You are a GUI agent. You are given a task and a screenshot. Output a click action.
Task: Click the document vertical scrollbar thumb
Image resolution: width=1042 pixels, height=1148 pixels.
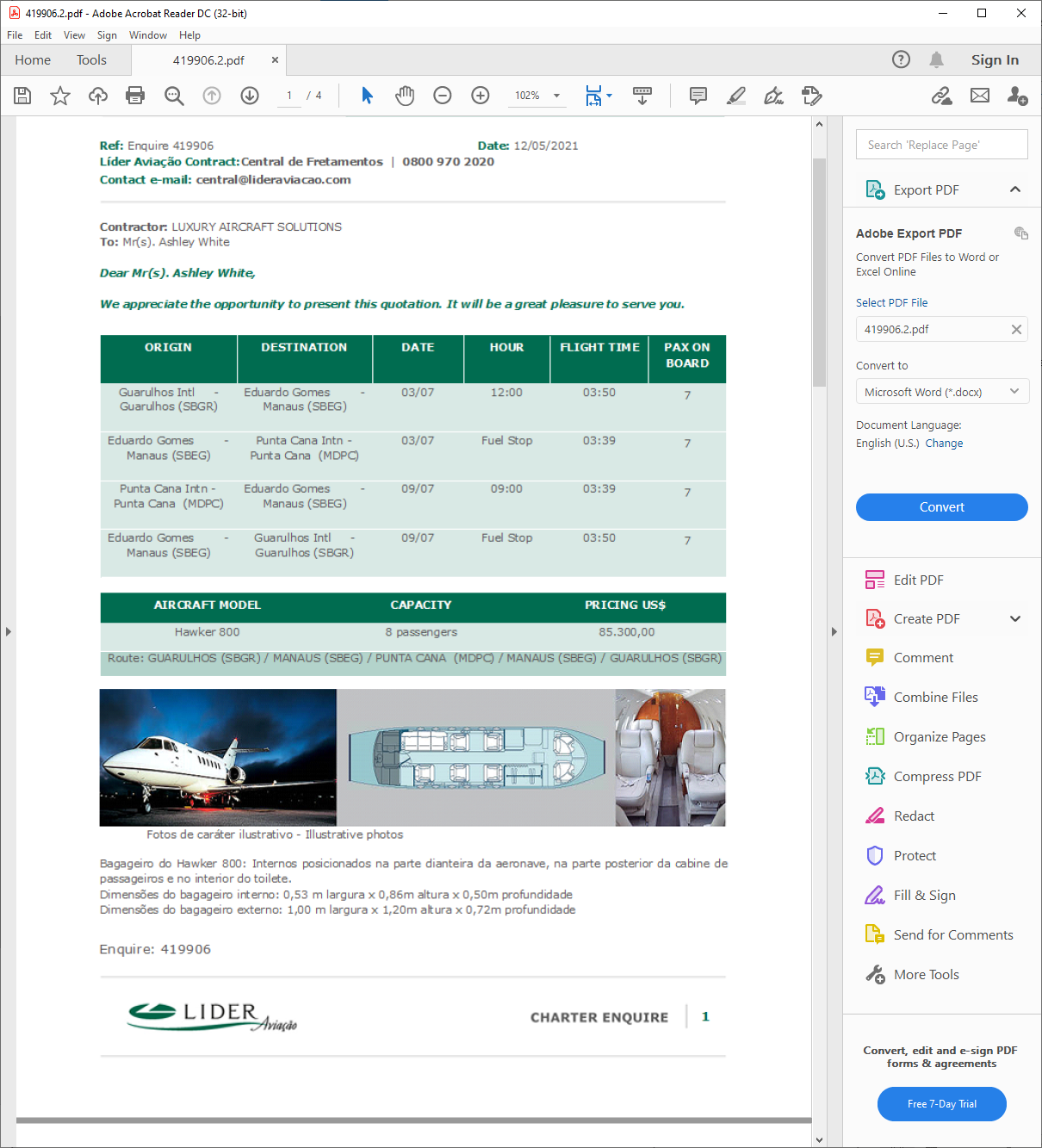(x=819, y=272)
